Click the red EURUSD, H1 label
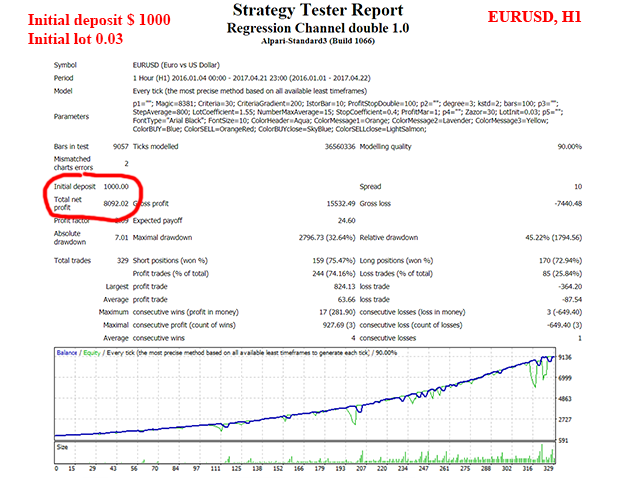 coord(534,17)
